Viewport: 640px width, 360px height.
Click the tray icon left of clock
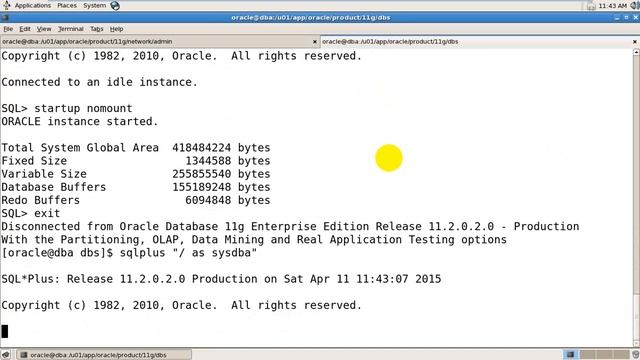pos(591,6)
